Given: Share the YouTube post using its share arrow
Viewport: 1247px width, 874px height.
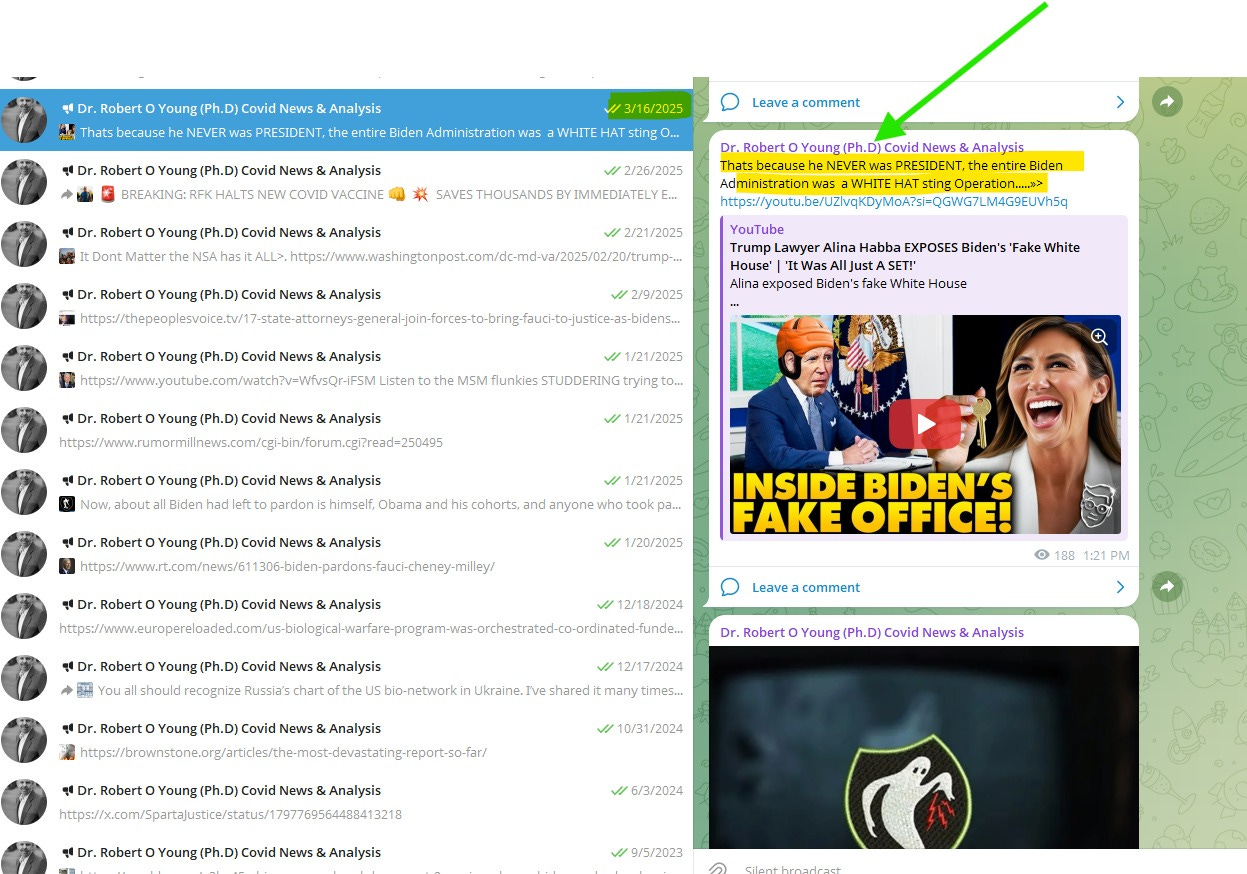Looking at the screenshot, I should click(1166, 586).
